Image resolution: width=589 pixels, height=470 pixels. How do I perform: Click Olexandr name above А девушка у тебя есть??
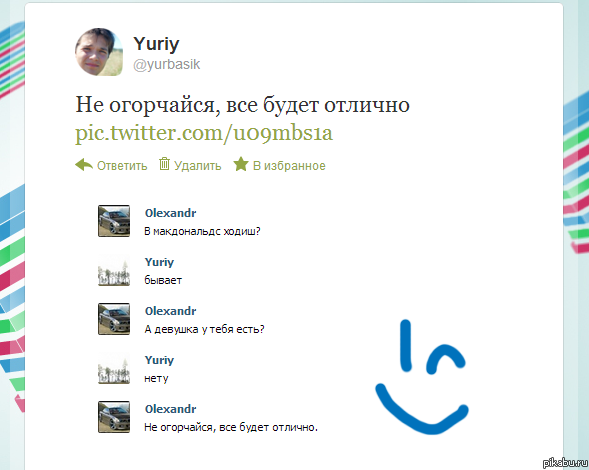tap(171, 311)
